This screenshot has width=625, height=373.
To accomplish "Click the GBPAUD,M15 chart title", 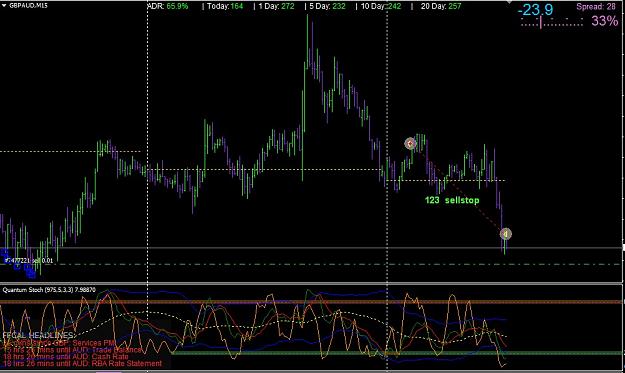I will (x=28, y=6).
